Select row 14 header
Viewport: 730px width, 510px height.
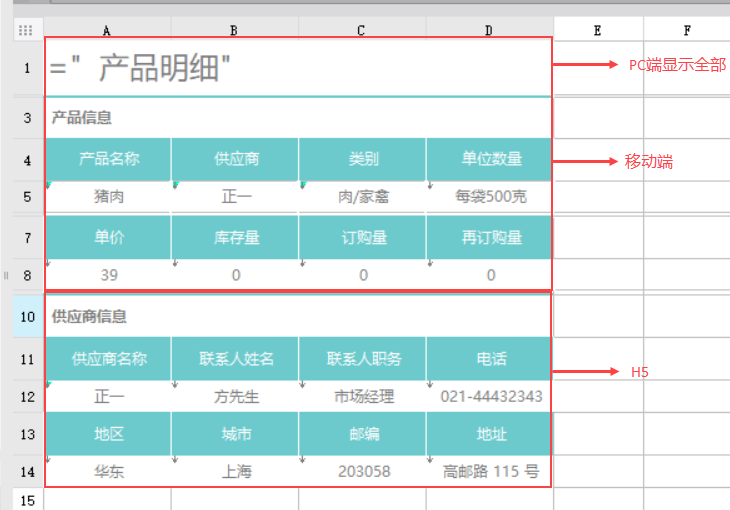tap(27, 471)
